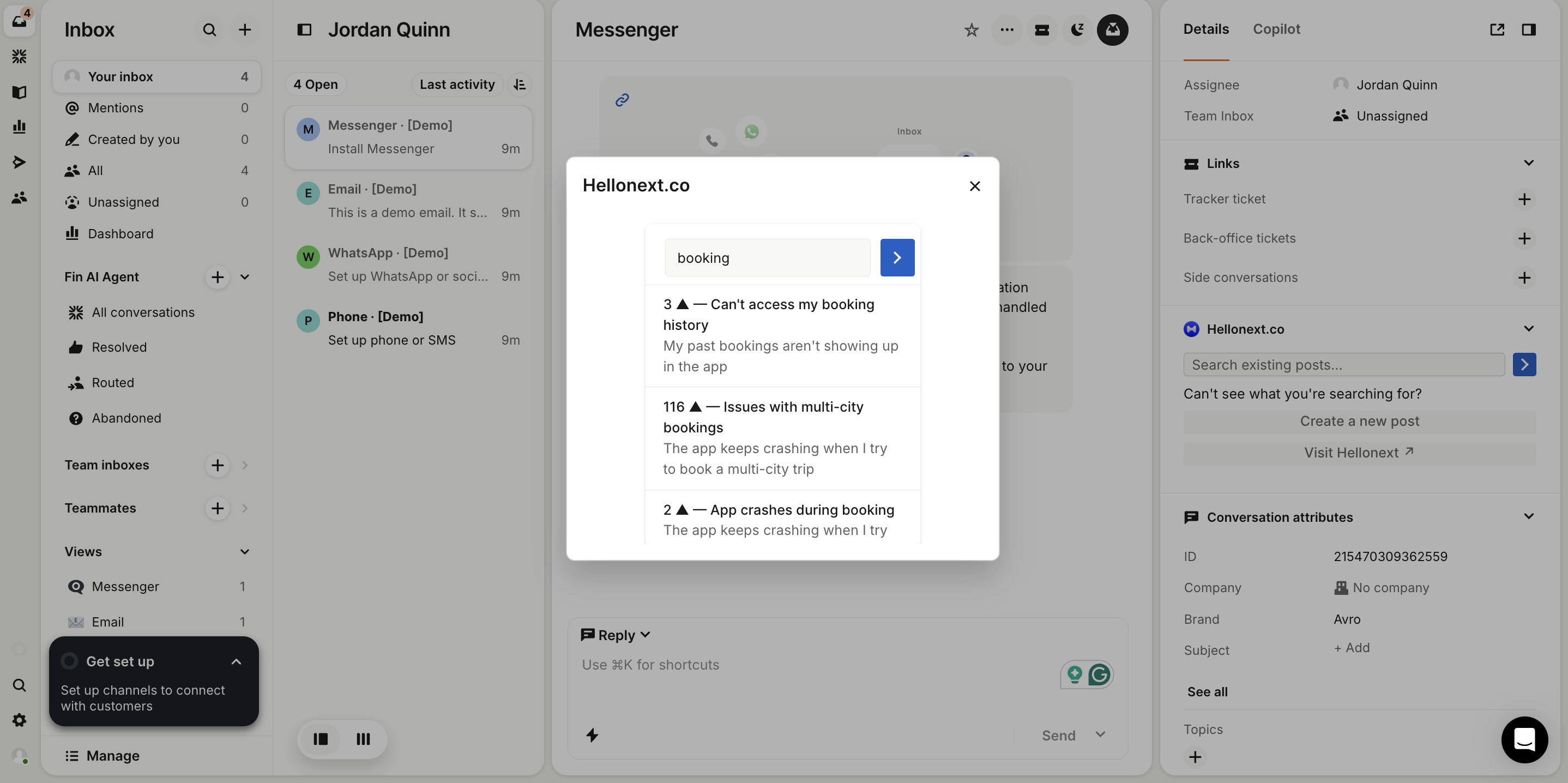Screen dimensions: 1568x783
Task: Open Outbound paper plane icon in left rail
Action: coord(20,162)
